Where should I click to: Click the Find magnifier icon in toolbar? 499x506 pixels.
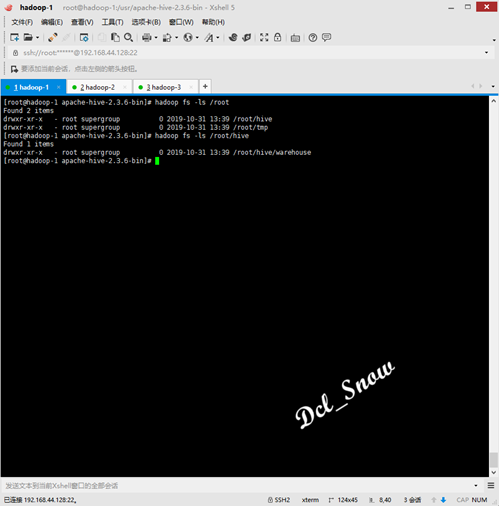(x=128, y=37)
